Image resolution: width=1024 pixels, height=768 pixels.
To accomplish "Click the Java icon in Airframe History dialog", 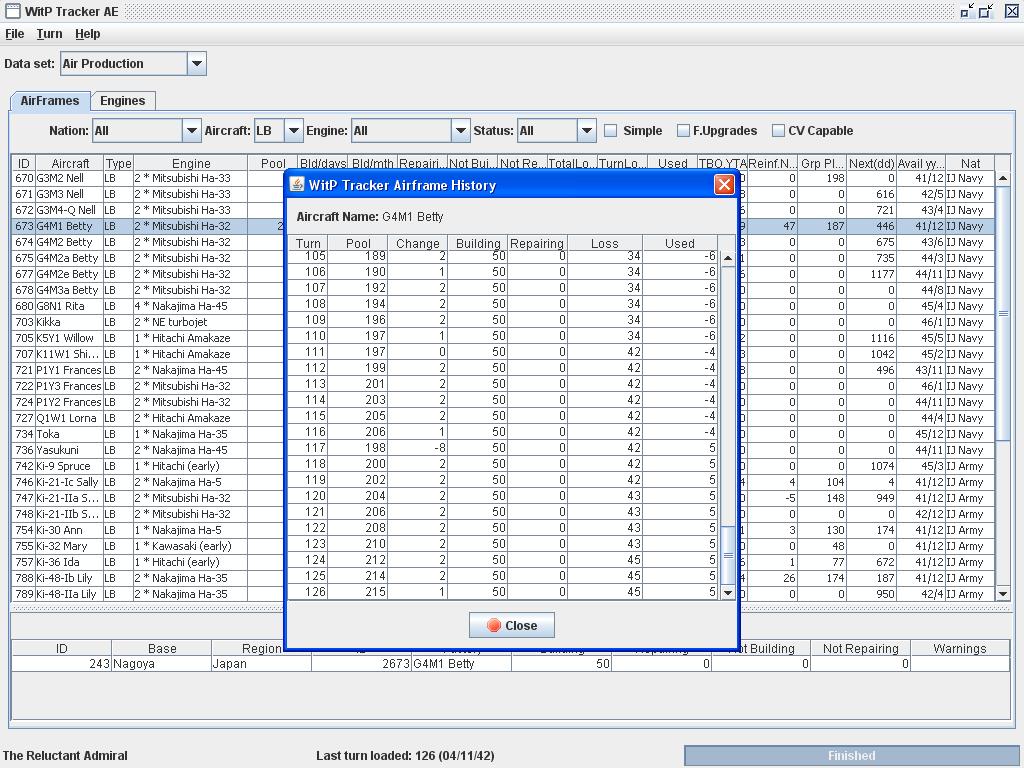I will click(x=297, y=185).
